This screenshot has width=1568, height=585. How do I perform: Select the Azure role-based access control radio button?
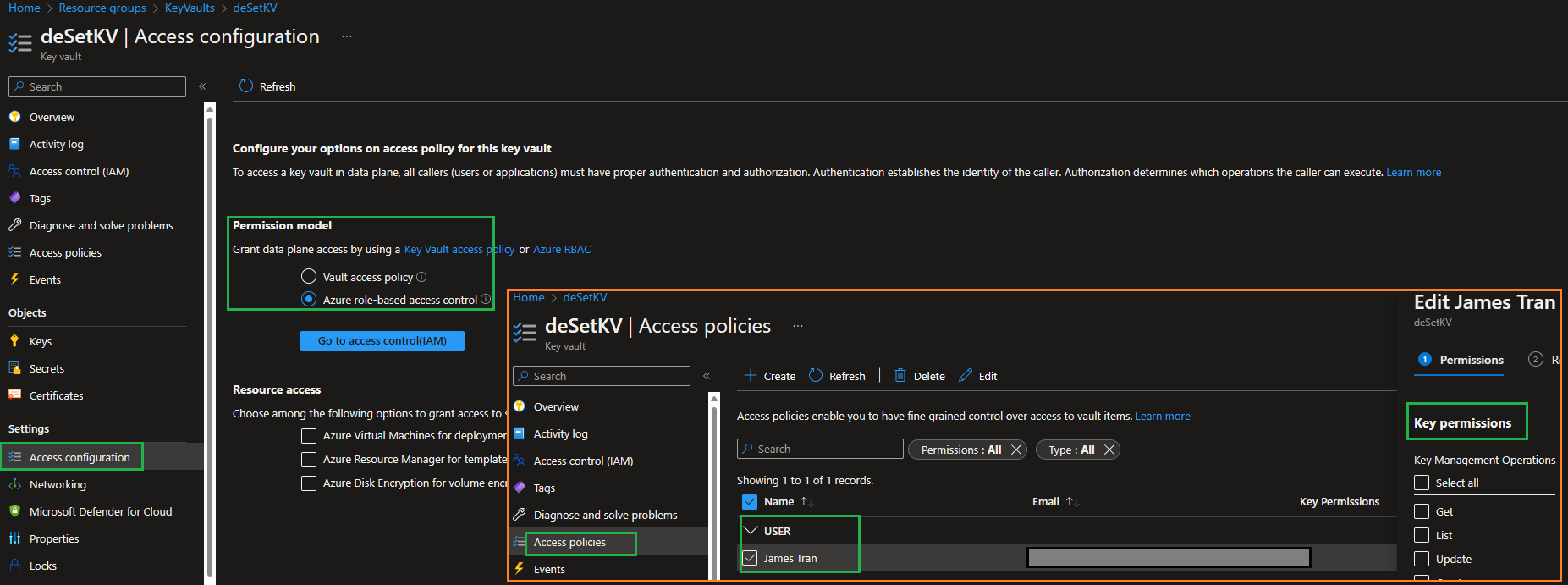309,299
